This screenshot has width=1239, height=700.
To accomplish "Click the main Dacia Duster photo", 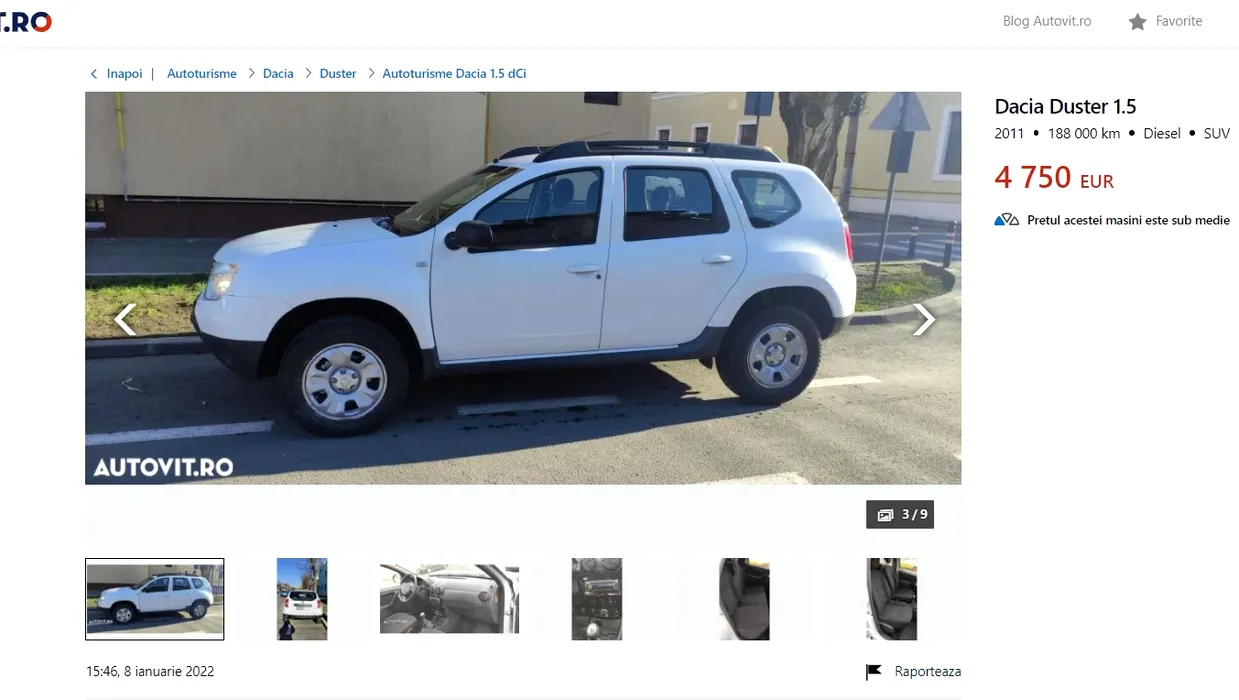I will (x=523, y=288).
